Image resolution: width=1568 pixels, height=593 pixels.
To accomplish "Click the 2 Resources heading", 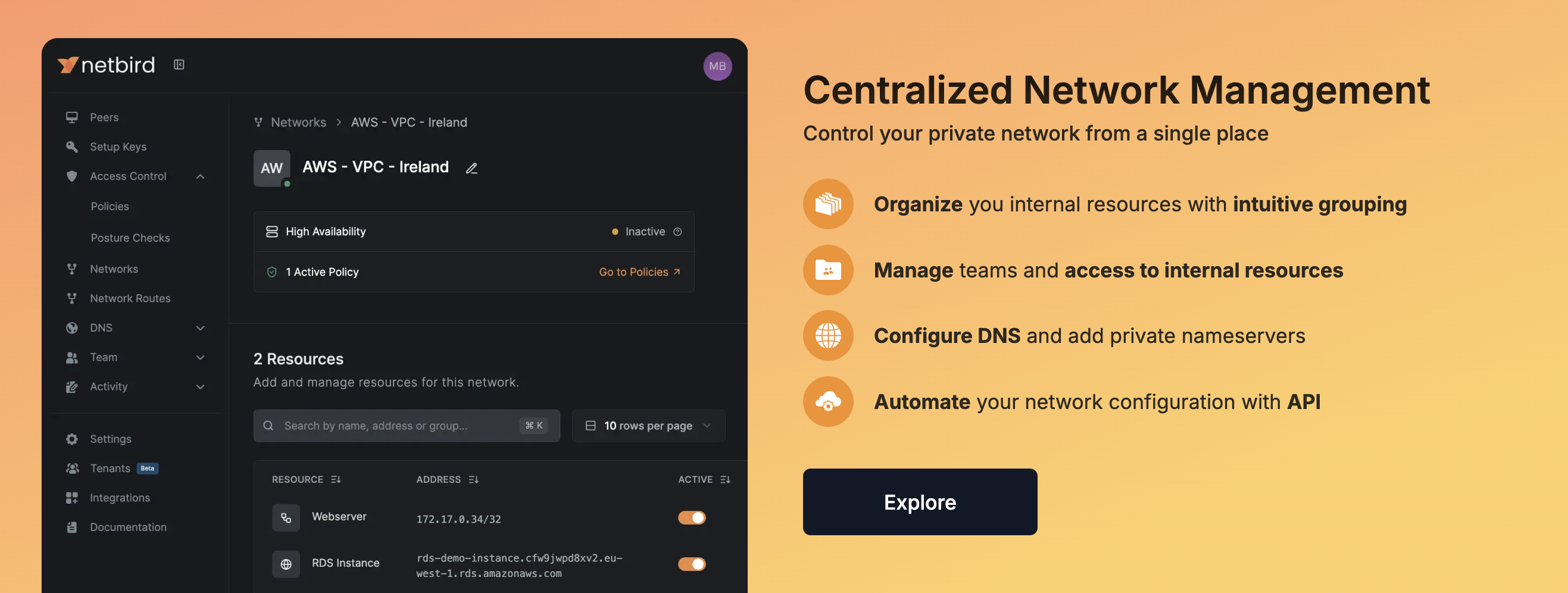I will (x=298, y=359).
